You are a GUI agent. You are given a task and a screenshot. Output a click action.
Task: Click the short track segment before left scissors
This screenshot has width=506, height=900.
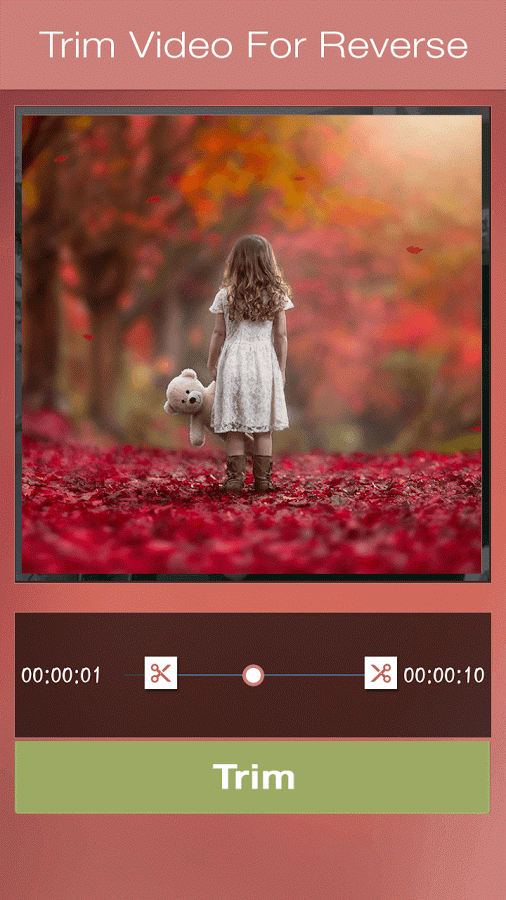point(134,675)
